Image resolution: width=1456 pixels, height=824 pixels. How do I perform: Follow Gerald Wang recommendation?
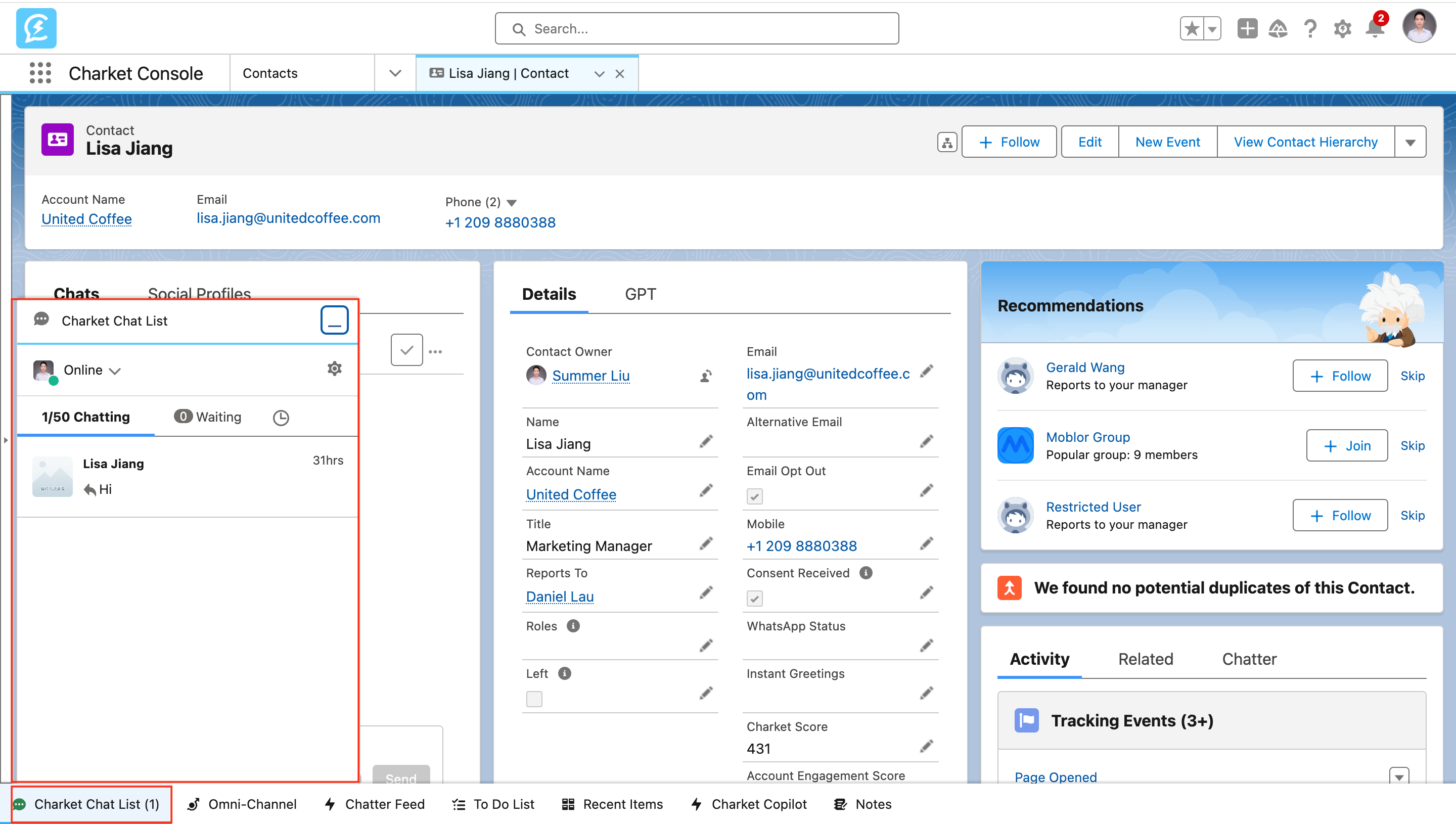coord(1340,376)
